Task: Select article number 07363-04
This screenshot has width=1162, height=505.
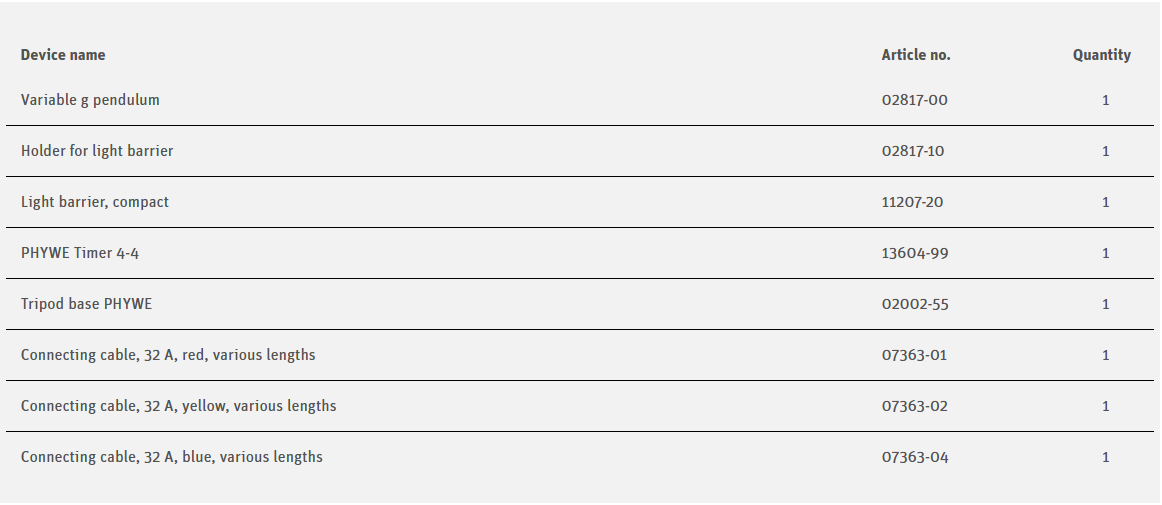Action: click(x=915, y=457)
